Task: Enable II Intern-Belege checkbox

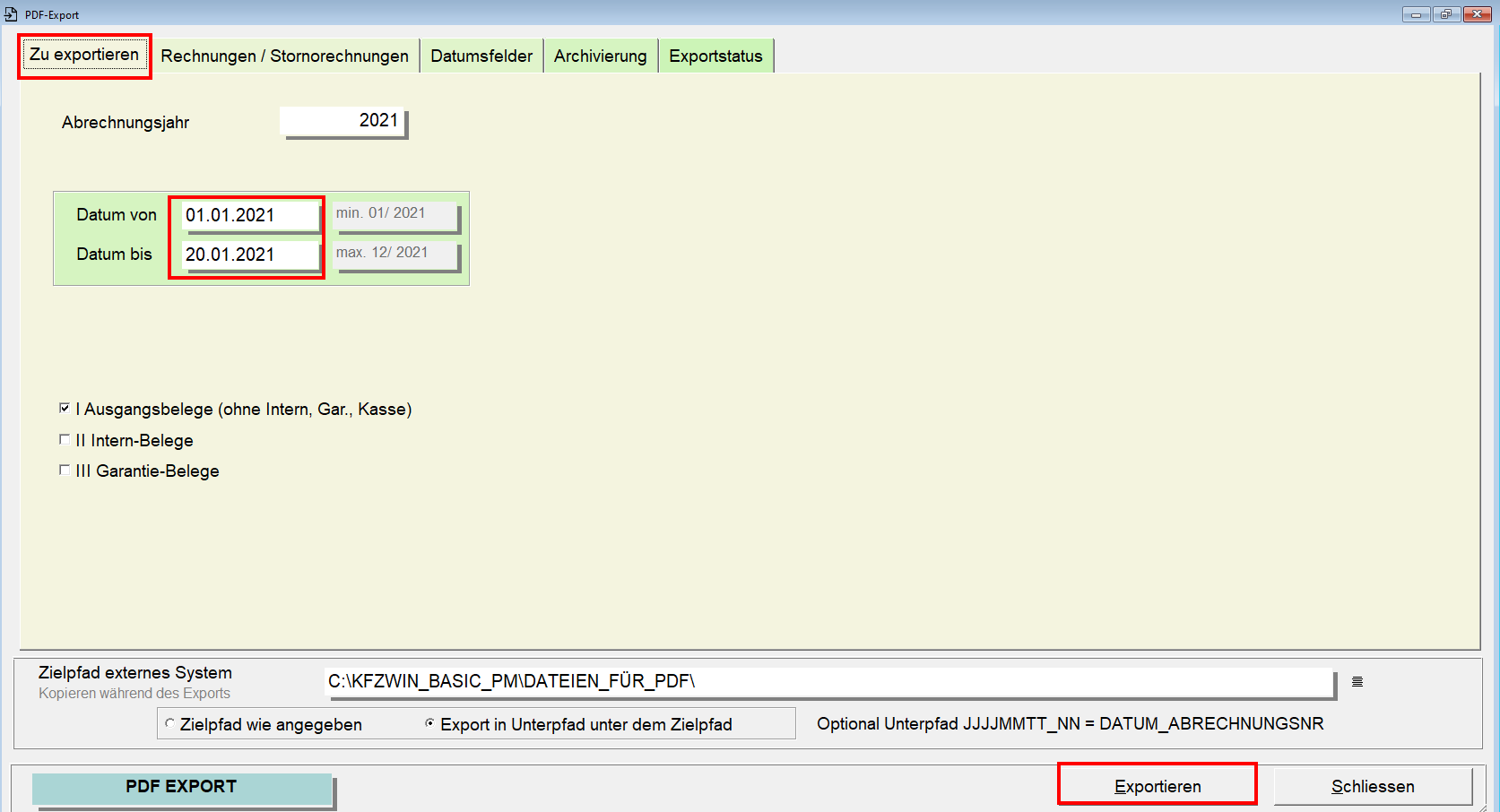Action: (65, 440)
